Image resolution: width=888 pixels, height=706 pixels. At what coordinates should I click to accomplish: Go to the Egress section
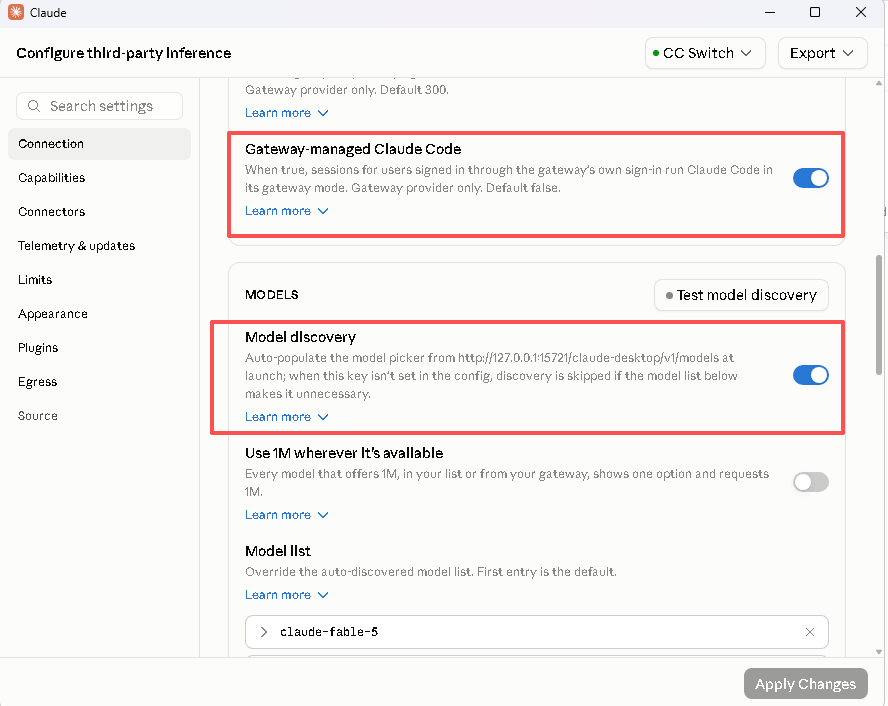[x=99, y=382]
